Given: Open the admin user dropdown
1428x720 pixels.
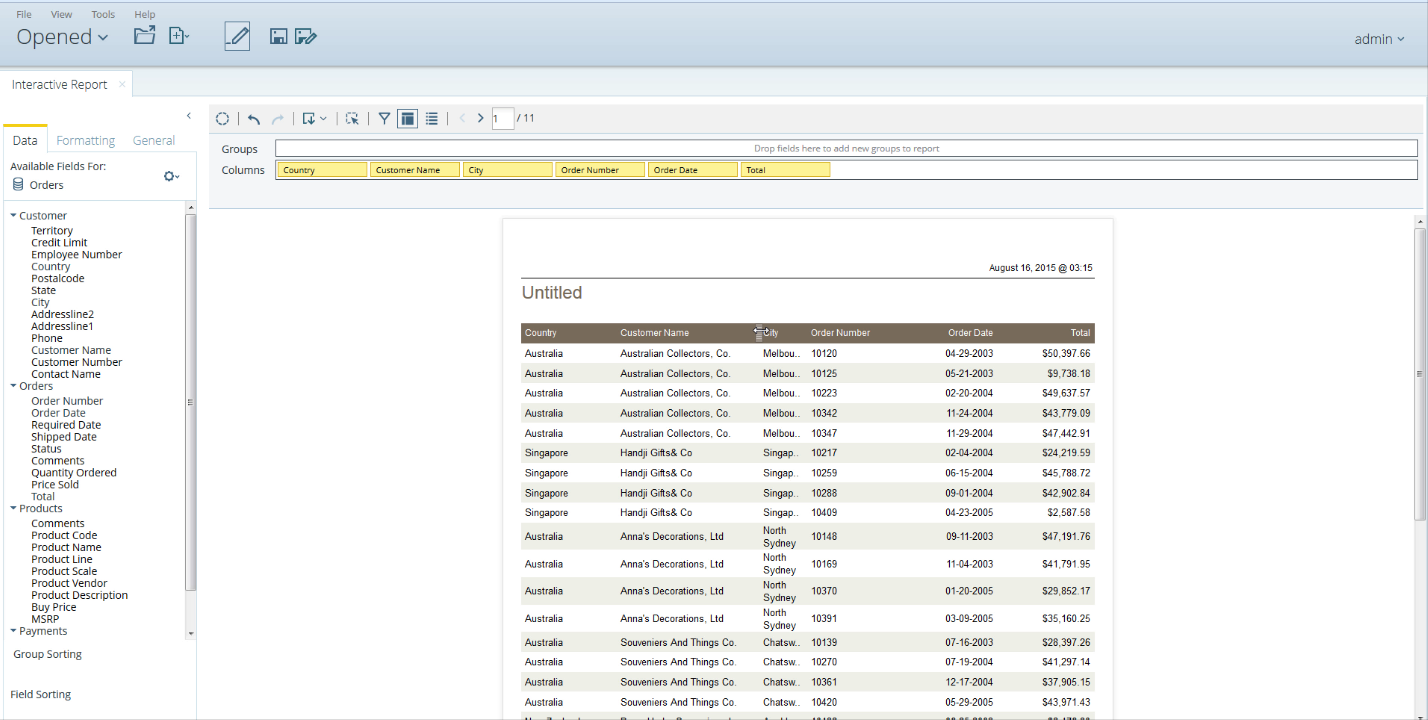Looking at the screenshot, I should 1379,39.
